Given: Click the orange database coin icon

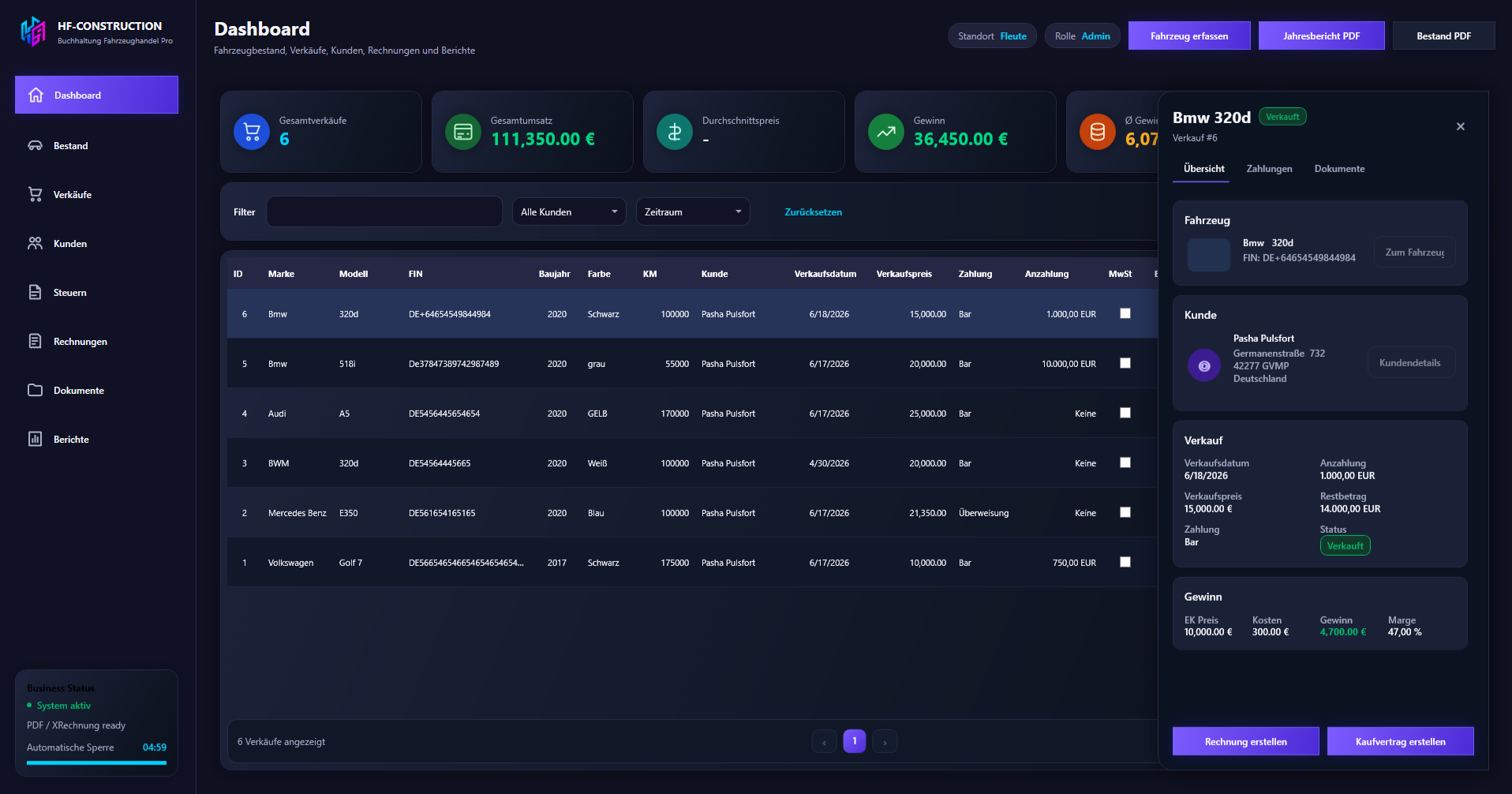Looking at the screenshot, I should [1098, 132].
